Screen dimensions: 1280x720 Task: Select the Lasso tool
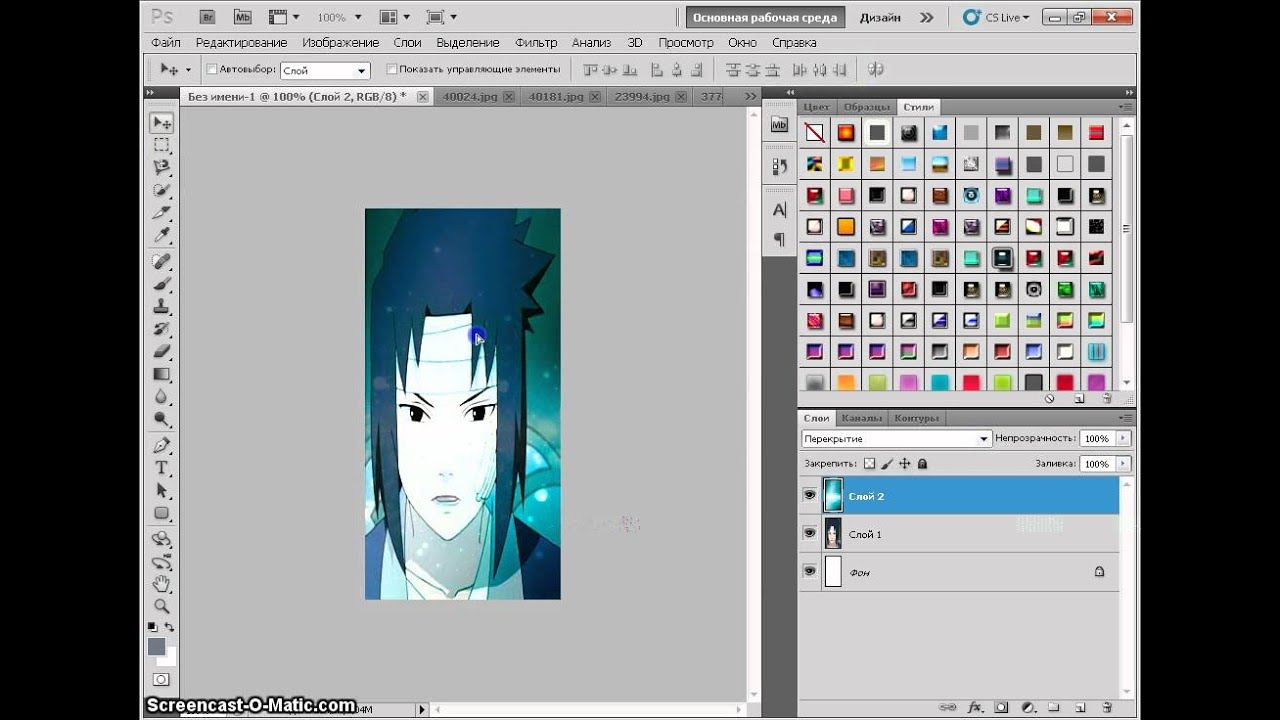tap(161, 168)
